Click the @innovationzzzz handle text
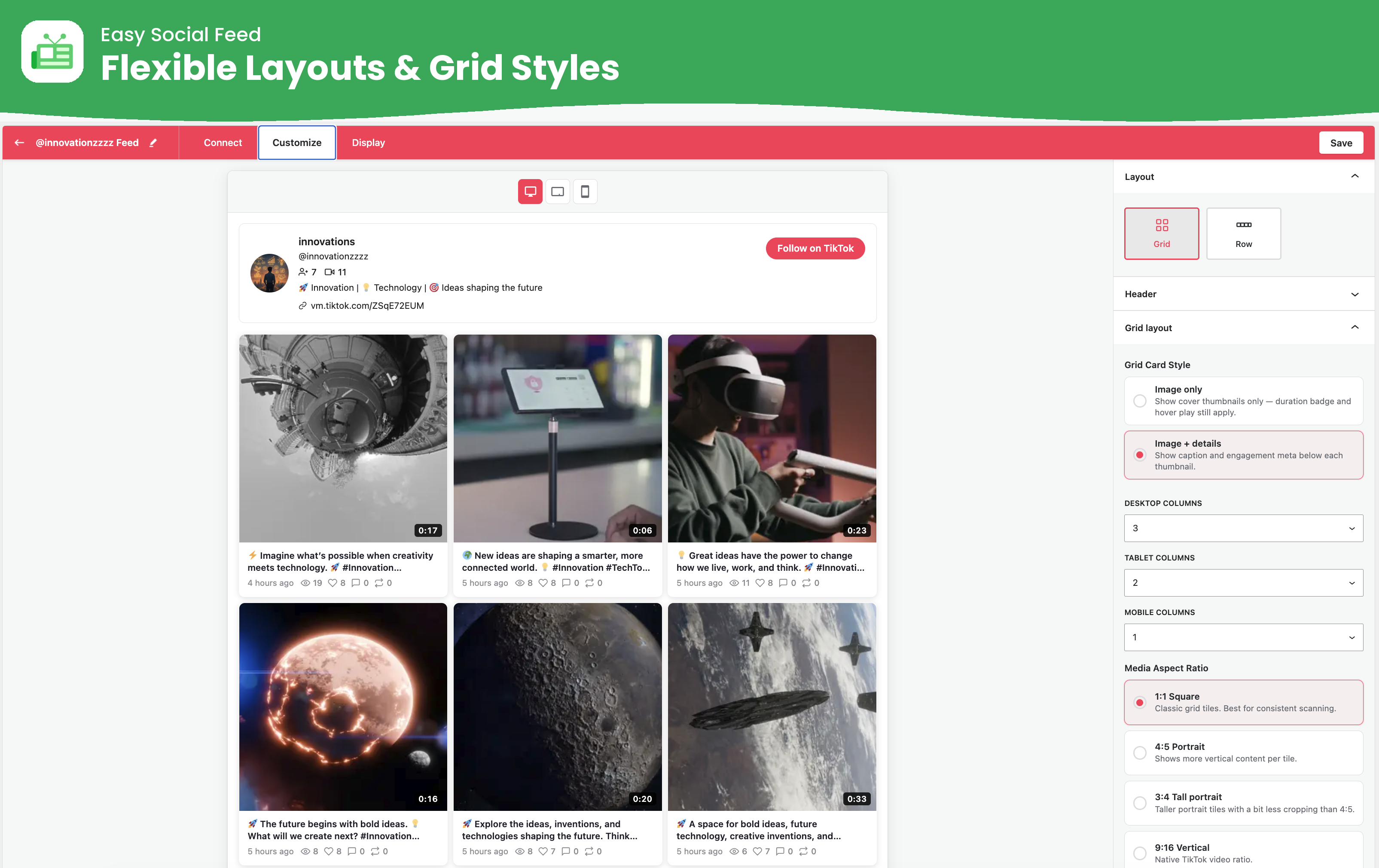The height and width of the screenshot is (868, 1379). click(333, 256)
